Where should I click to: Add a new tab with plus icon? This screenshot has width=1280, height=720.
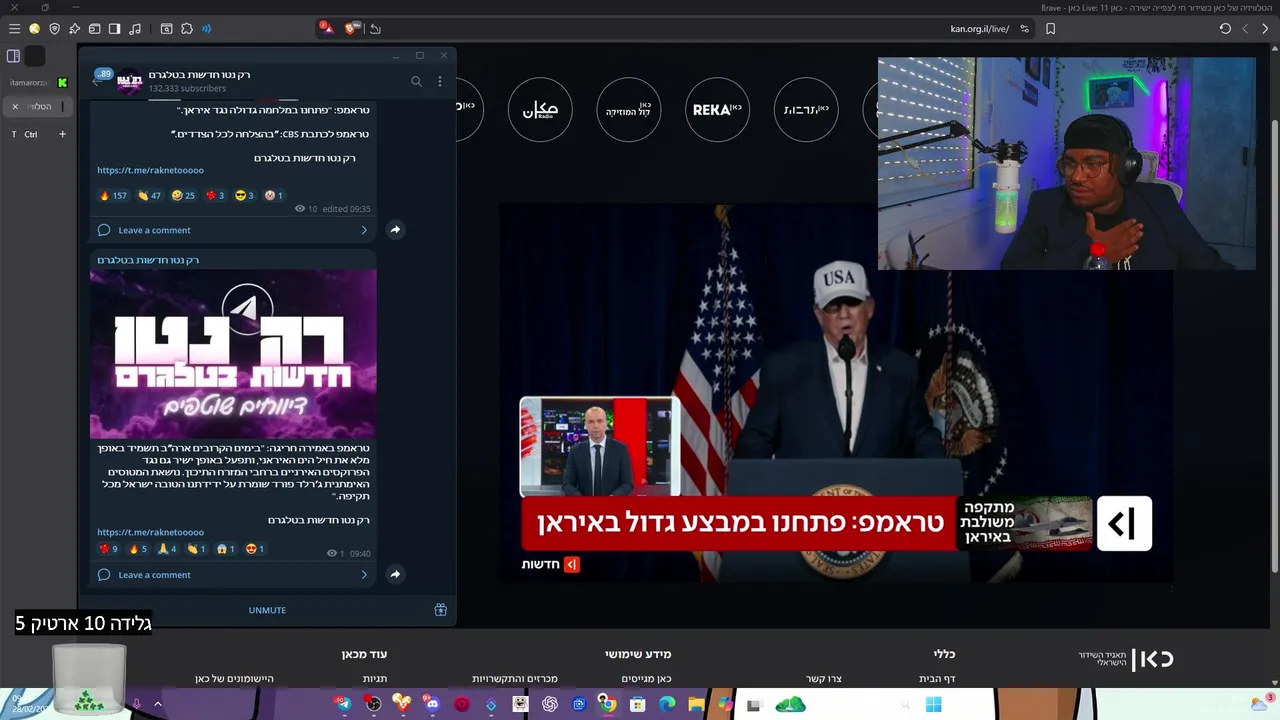click(62, 134)
